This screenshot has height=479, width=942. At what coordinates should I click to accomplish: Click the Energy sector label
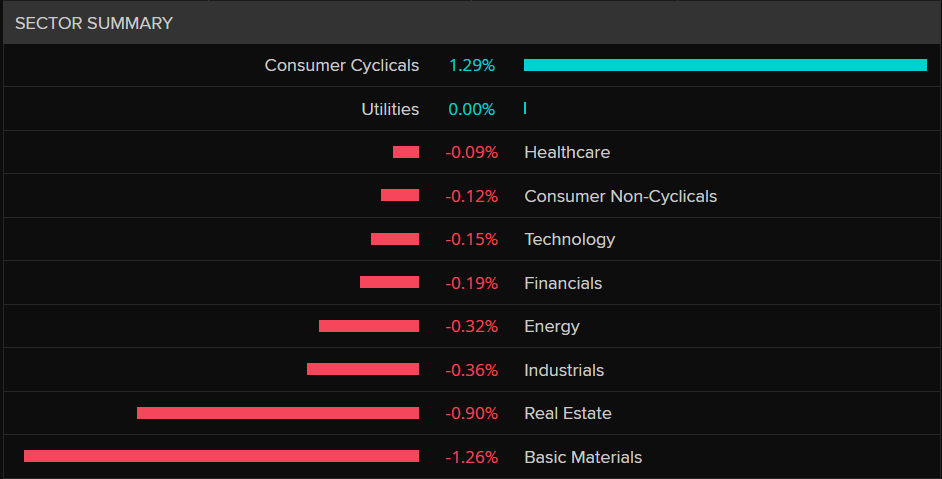[551, 326]
